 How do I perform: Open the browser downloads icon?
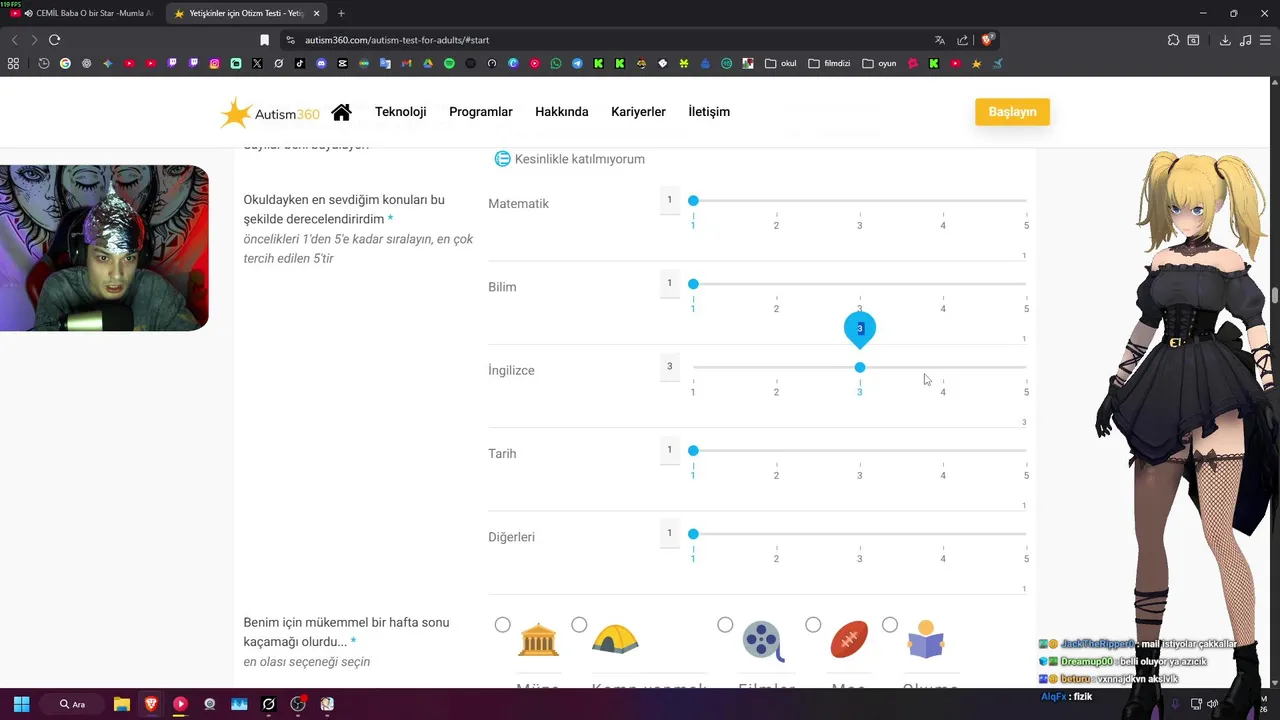click(1225, 40)
